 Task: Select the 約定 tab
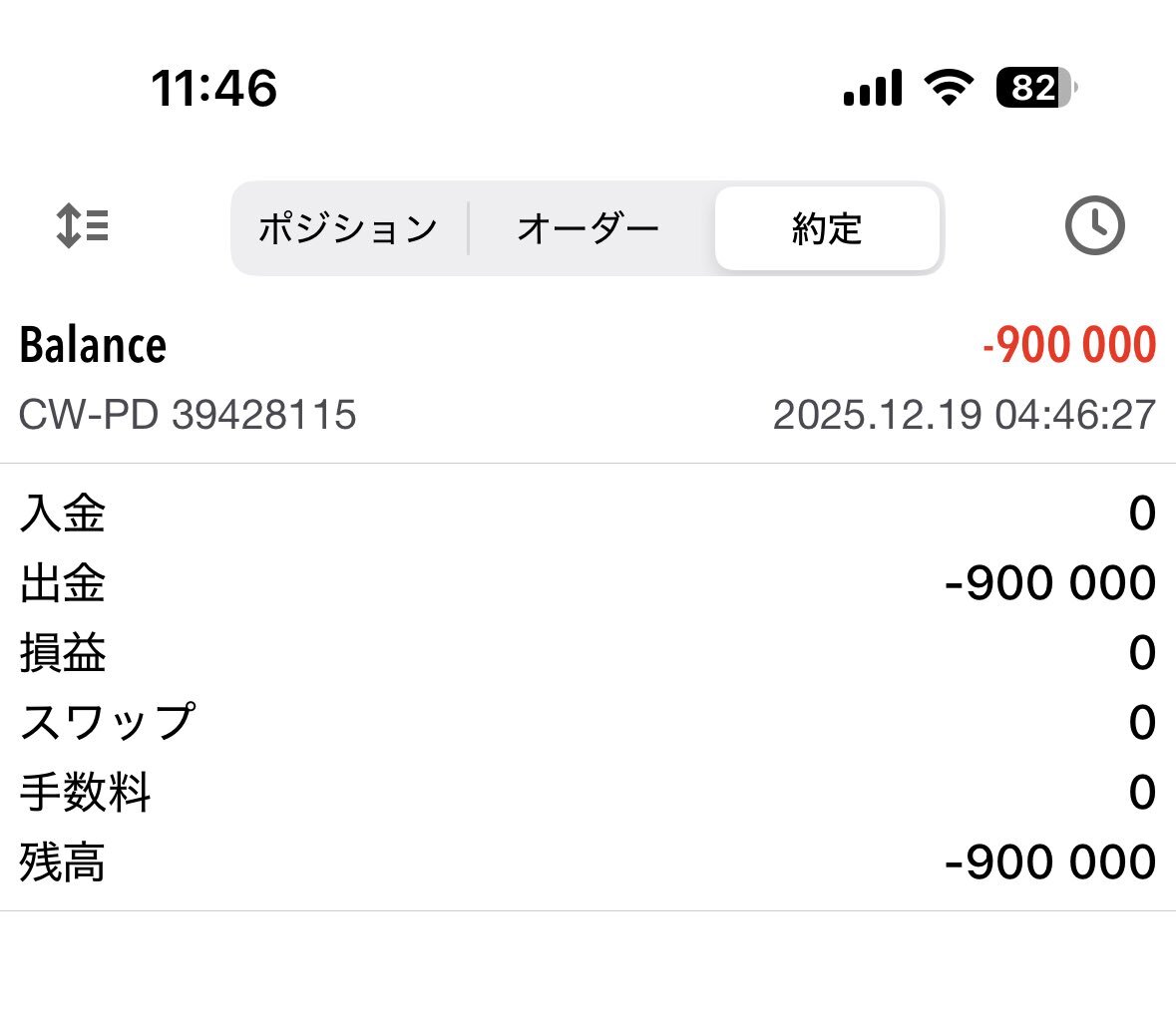pos(827,228)
